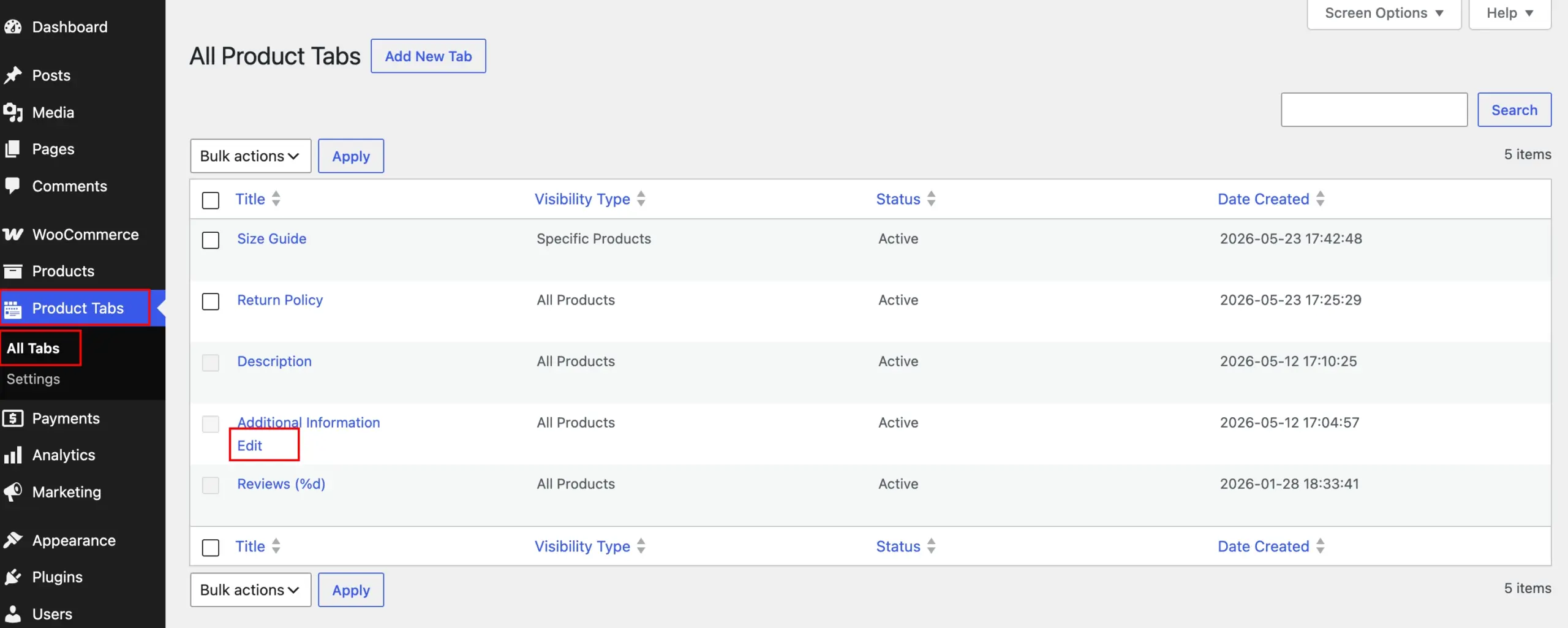Click the Product Tabs calendar icon

click(x=13, y=309)
